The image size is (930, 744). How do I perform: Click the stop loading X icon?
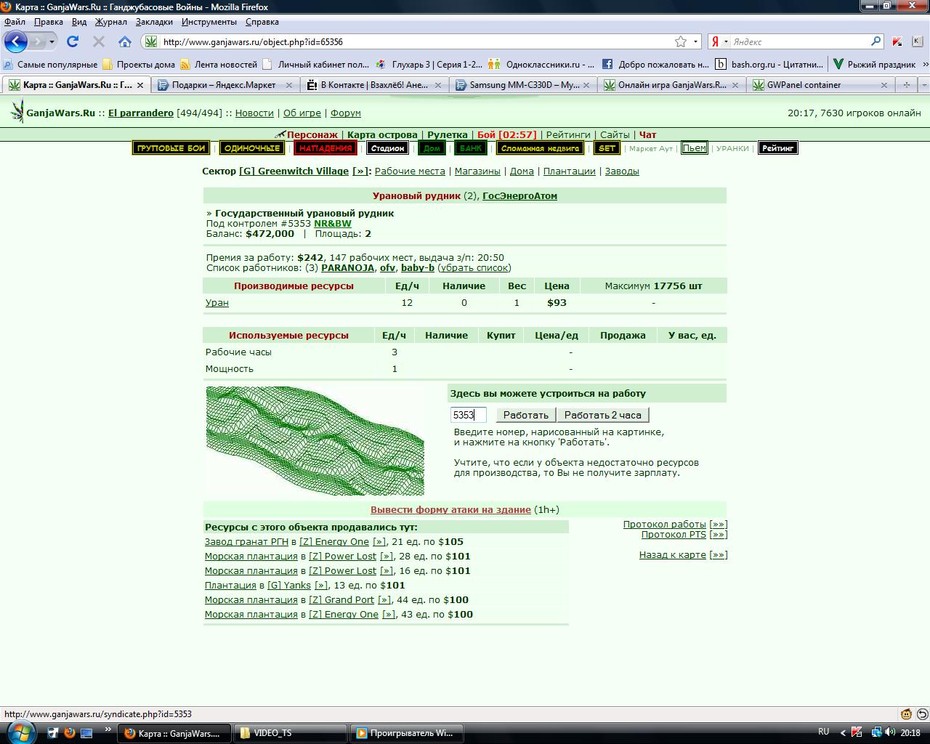coord(98,42)
